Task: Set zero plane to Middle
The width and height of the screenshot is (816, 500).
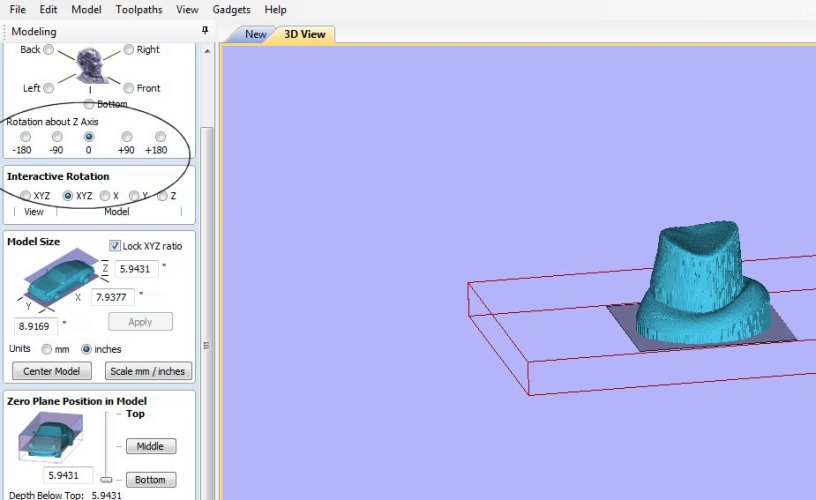Action: point(150,446)
